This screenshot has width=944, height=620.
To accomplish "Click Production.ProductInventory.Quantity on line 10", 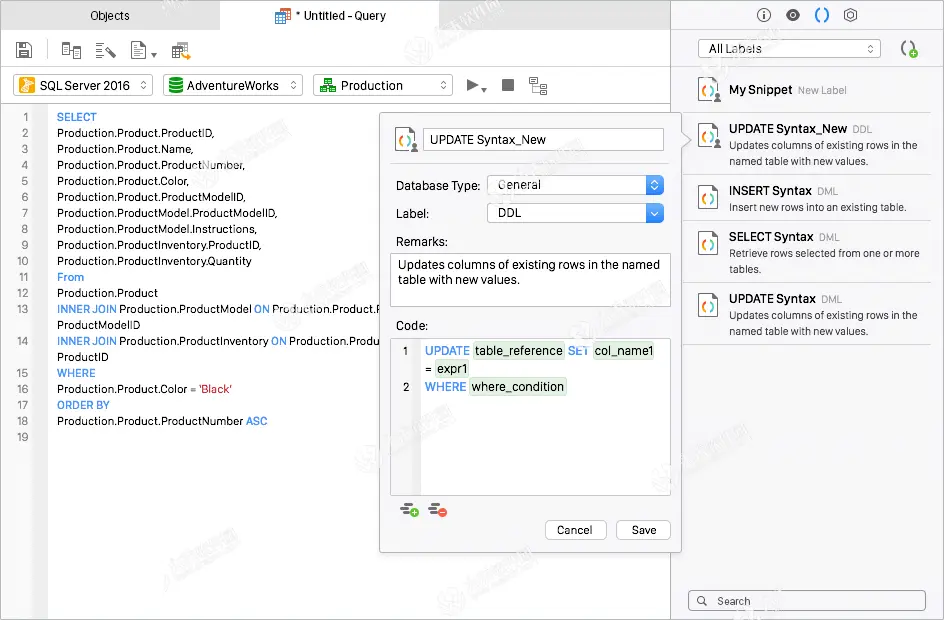I will 154,261.
